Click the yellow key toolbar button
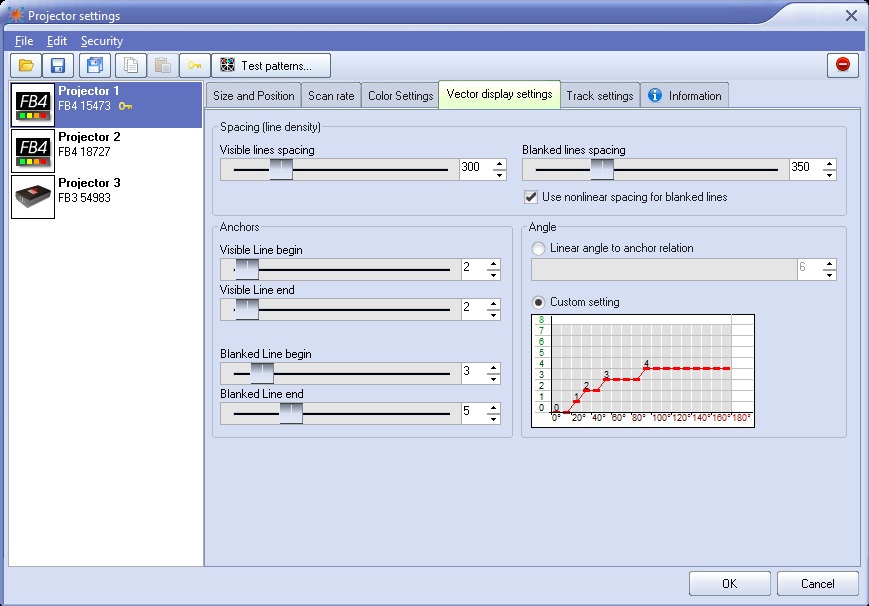 pos(194,66)
